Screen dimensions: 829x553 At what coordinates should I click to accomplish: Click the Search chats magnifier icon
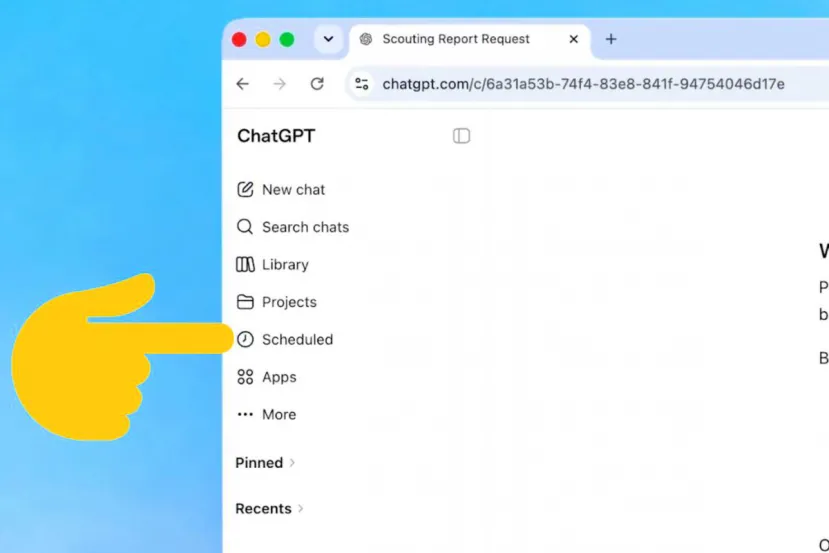click(245, 227)
